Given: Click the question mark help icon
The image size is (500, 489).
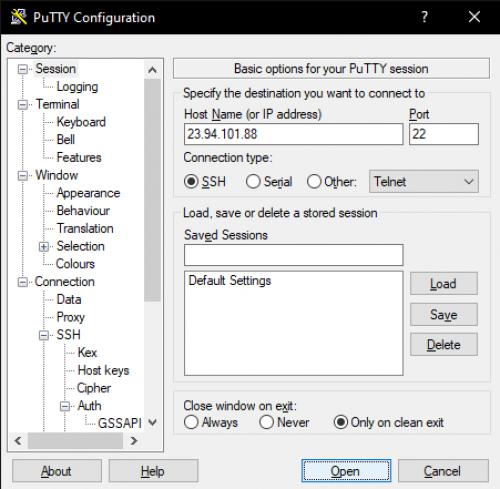Looking at the screenshot, I should 424,17.
